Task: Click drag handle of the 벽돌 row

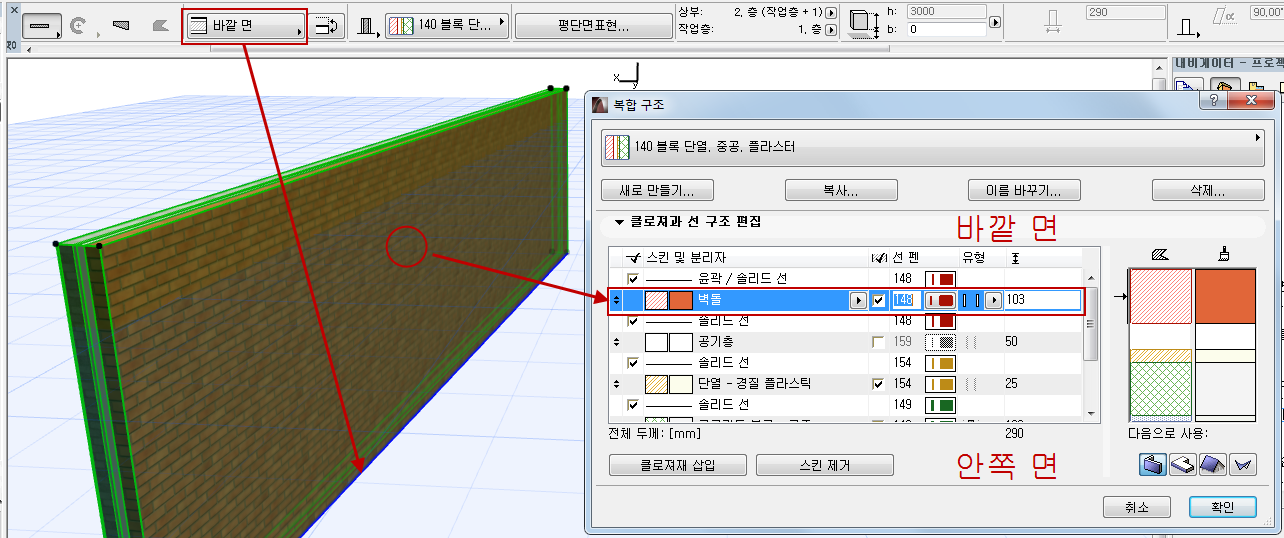Action: tap(616, 300)
